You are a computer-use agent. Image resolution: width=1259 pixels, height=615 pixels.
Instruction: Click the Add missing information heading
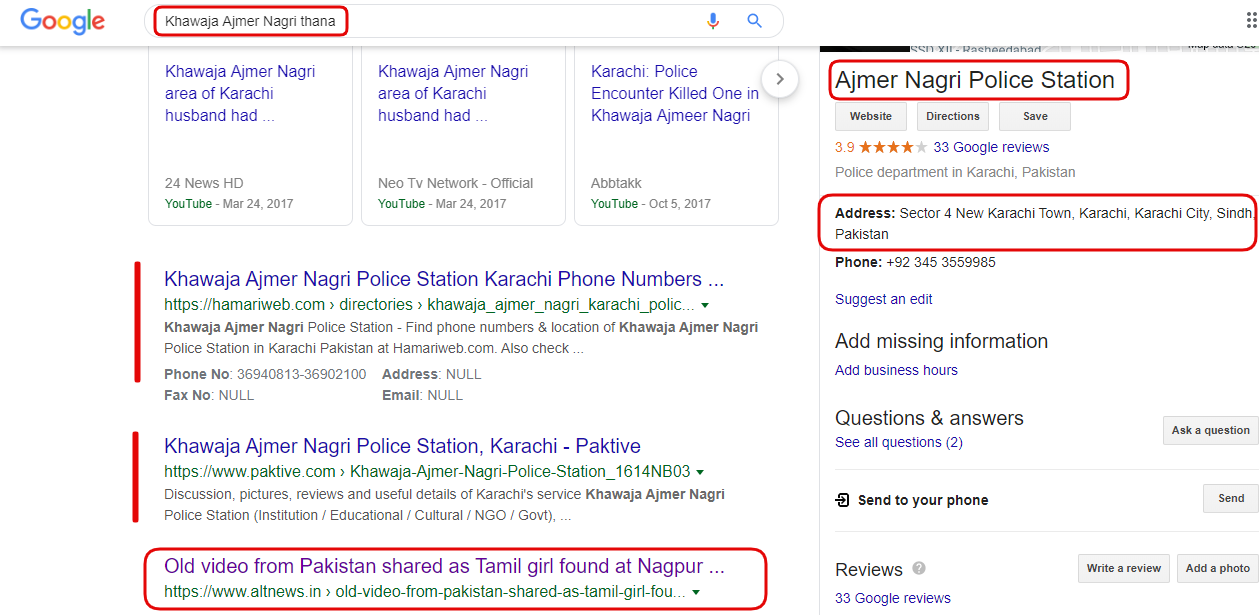pos(941,341)
